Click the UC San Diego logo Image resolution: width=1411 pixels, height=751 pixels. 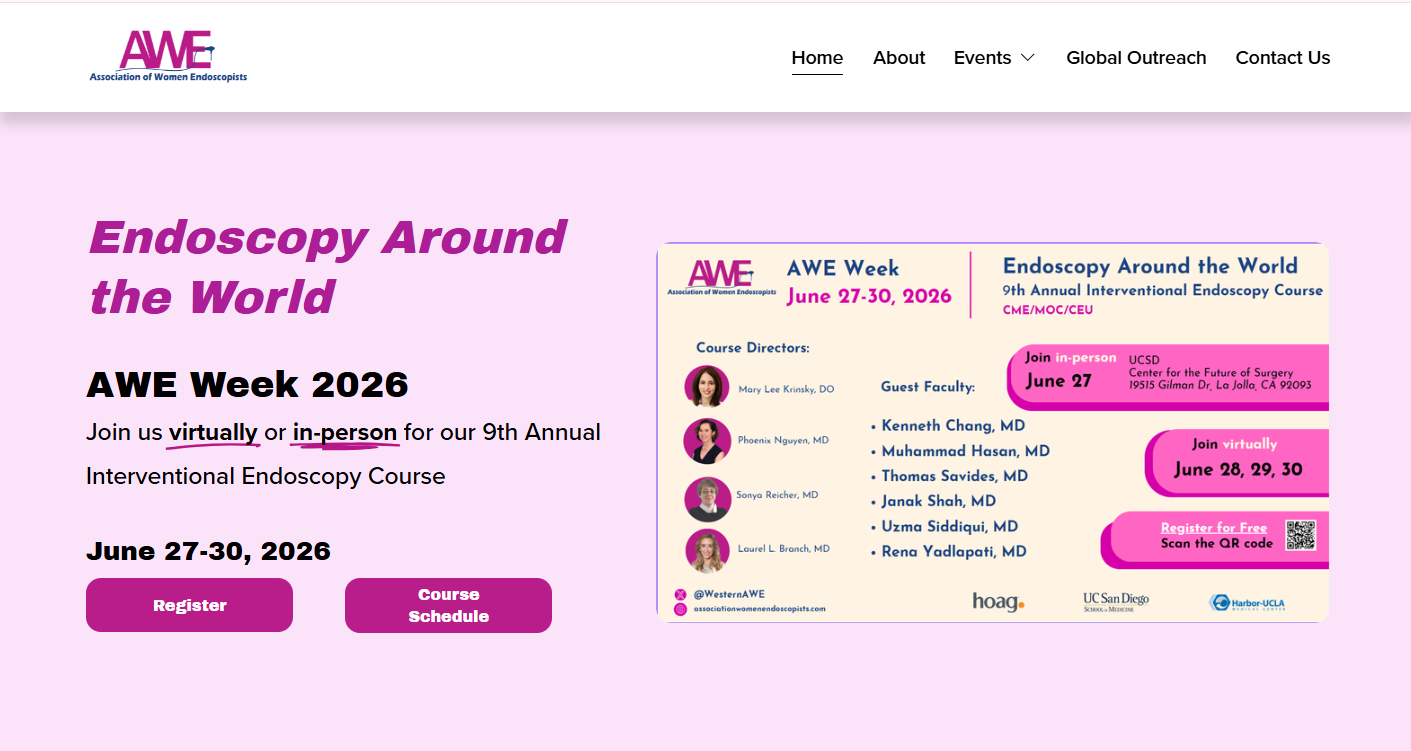[1116, 601]
